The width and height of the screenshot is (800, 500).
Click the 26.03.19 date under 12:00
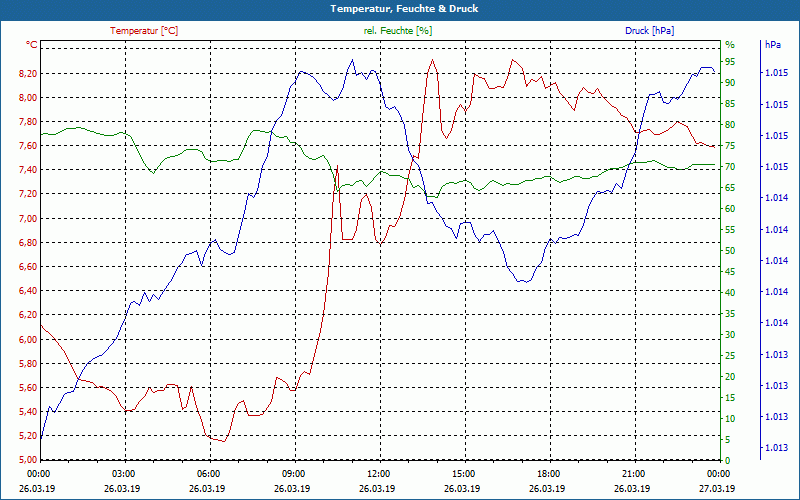point(378,488)
